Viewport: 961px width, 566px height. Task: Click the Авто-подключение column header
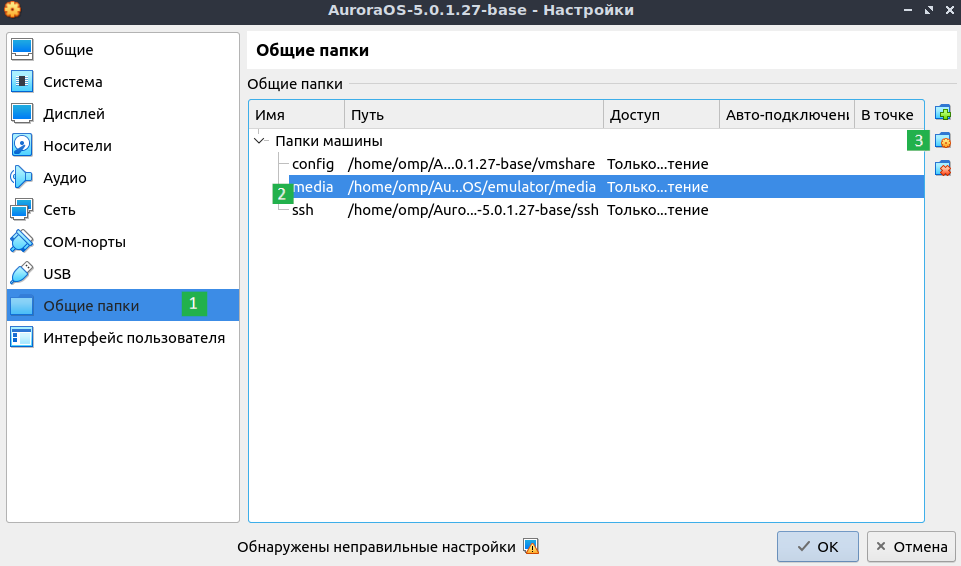pos(787,115)
